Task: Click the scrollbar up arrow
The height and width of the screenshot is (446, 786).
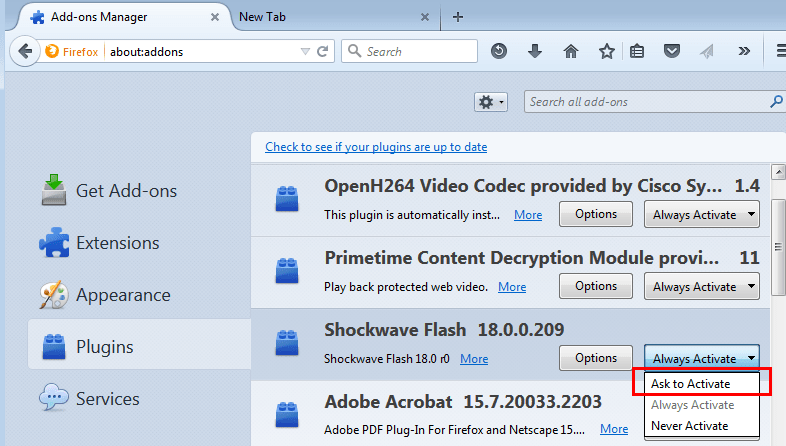Action: [778, 172]
